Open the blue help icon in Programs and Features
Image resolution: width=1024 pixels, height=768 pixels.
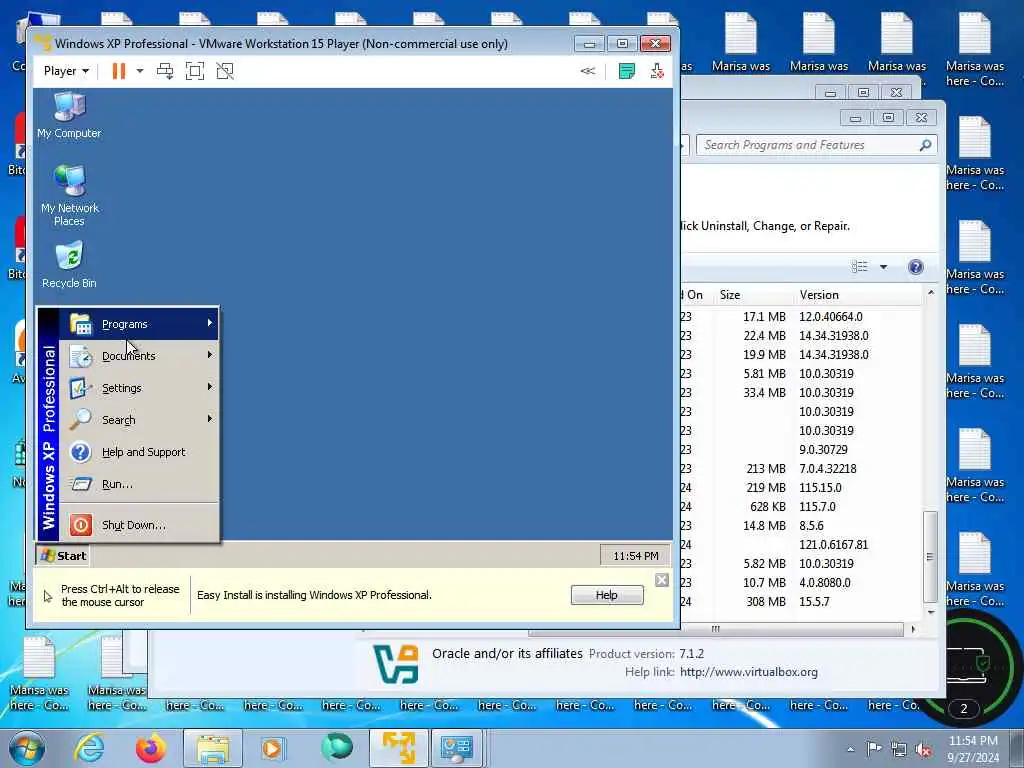(x=916, y=266)
